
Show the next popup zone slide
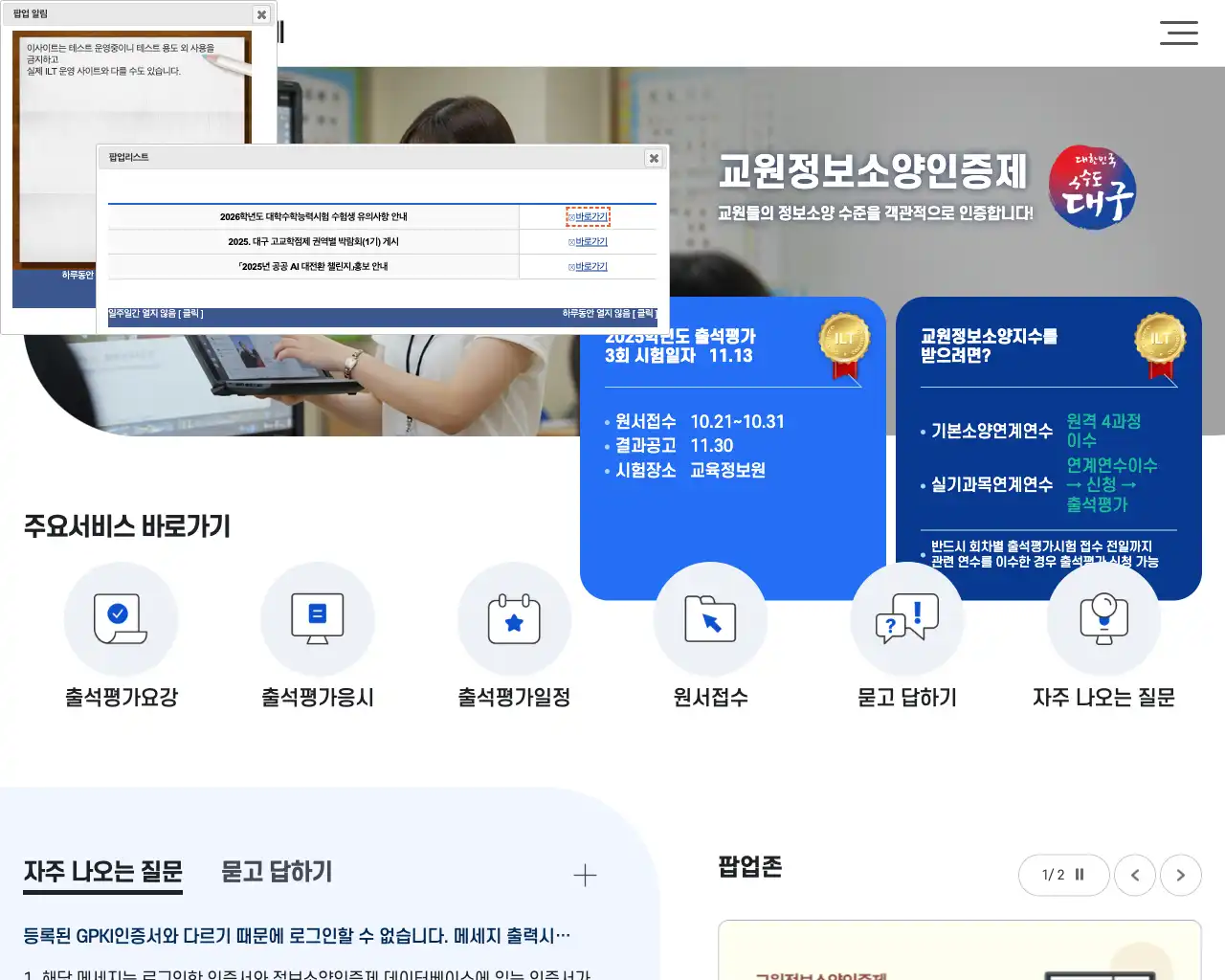[1181, 875]
